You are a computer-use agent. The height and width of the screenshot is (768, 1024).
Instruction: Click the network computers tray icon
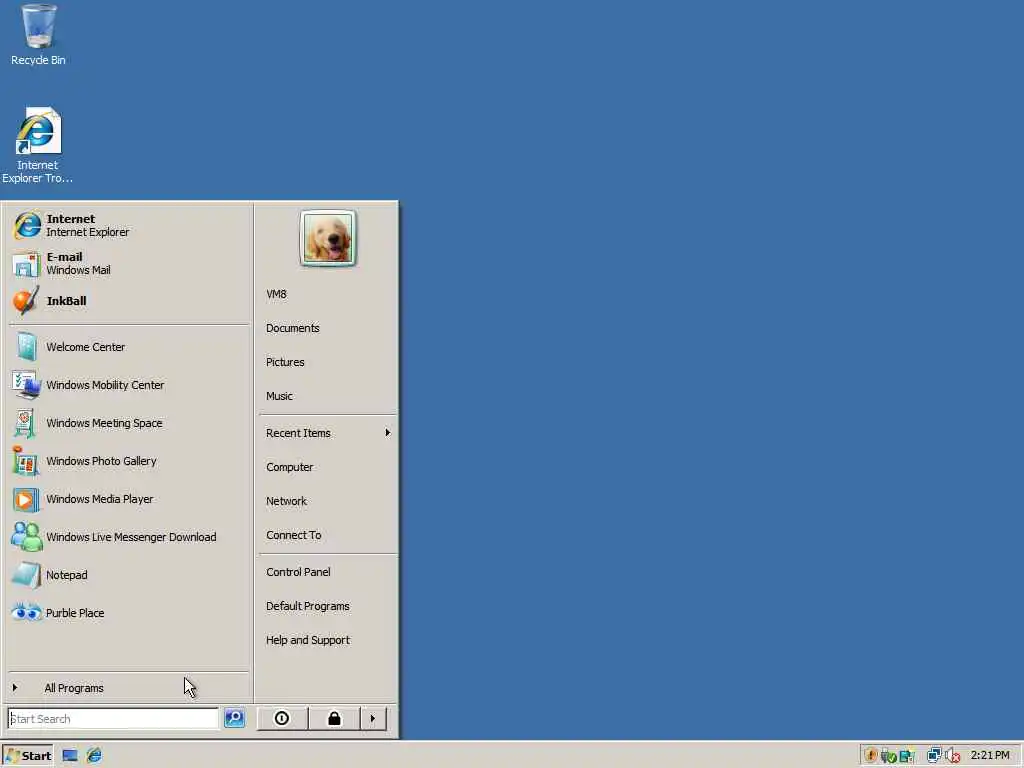coord(934,756)
